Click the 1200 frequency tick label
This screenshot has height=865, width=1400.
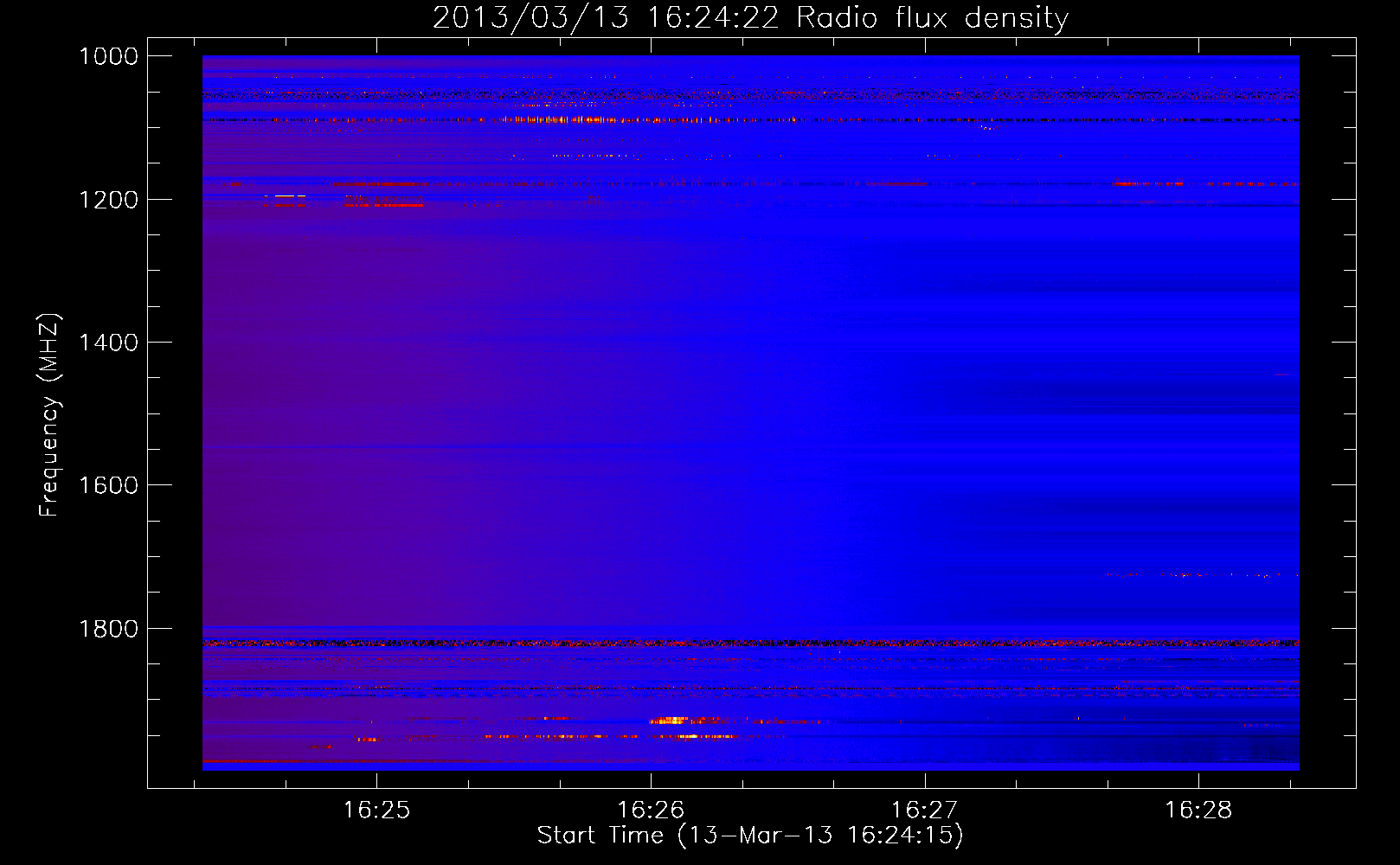pyautogui.click(x=108, y=200)
